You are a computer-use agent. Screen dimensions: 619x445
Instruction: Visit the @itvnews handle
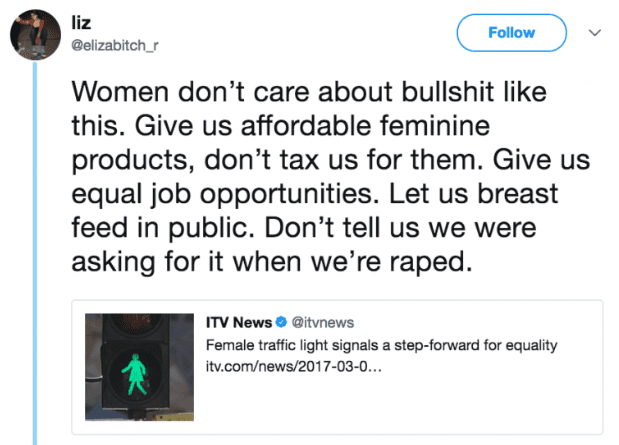pyautogui.click(x=323, y=323)
